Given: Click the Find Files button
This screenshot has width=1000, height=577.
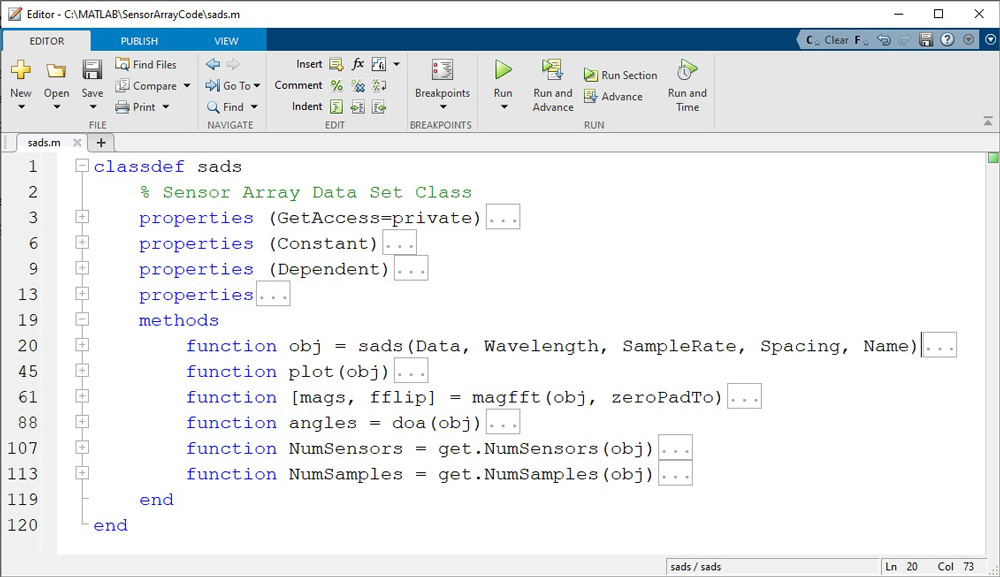Looking at the screenshot, I should (x=150, y=64).
